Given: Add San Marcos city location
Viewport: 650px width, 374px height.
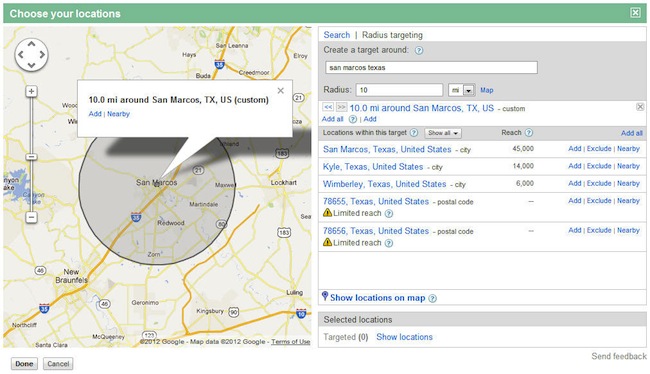Looking at the screenshot, I should [x=575, y=148].
